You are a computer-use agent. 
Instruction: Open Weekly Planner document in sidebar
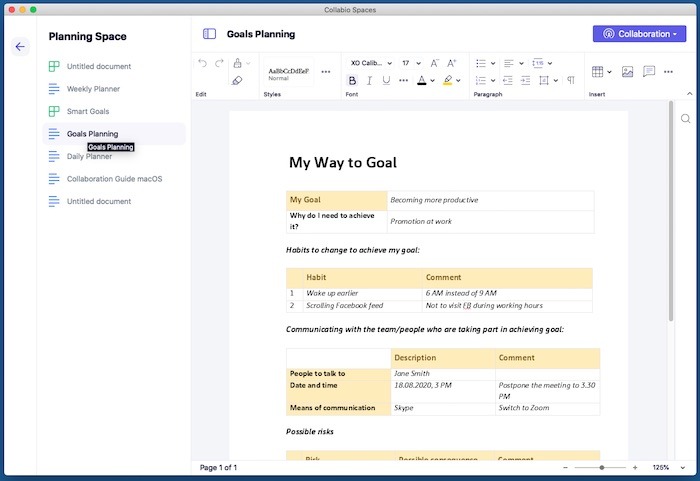tap(93, 89)
